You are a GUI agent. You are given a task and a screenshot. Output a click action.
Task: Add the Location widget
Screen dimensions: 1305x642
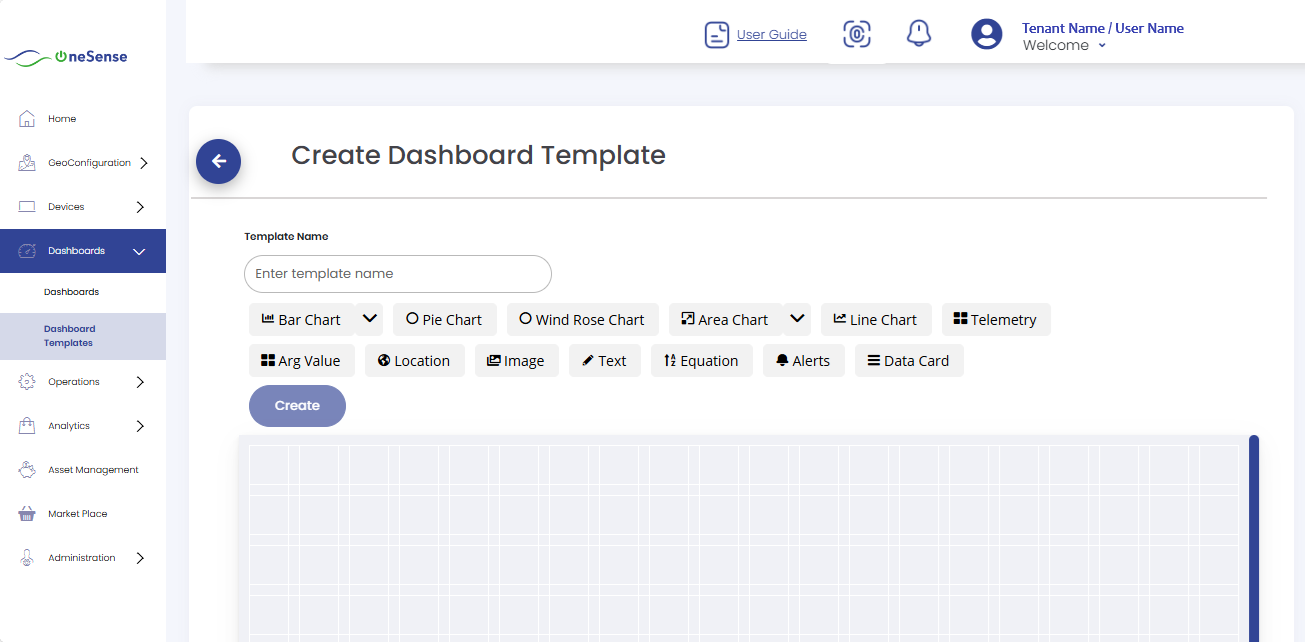tap(414, 360)
